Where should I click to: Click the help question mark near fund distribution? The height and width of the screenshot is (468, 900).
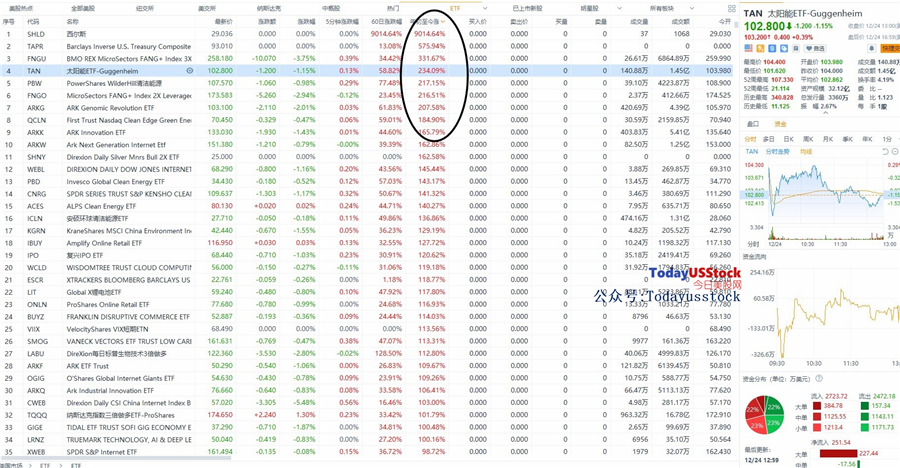tap(819, 378)
